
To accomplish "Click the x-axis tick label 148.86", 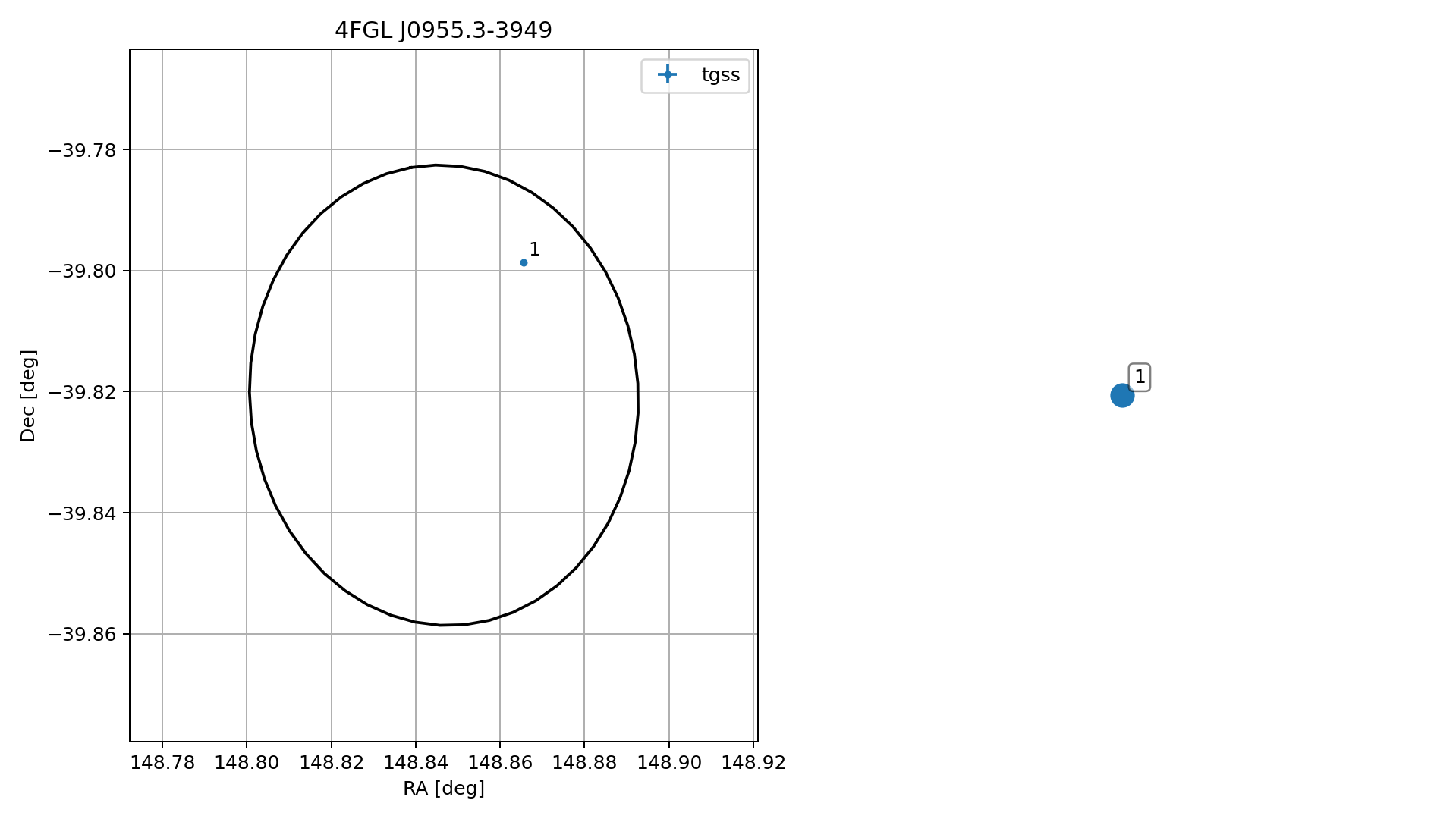I will coord(500,762).
